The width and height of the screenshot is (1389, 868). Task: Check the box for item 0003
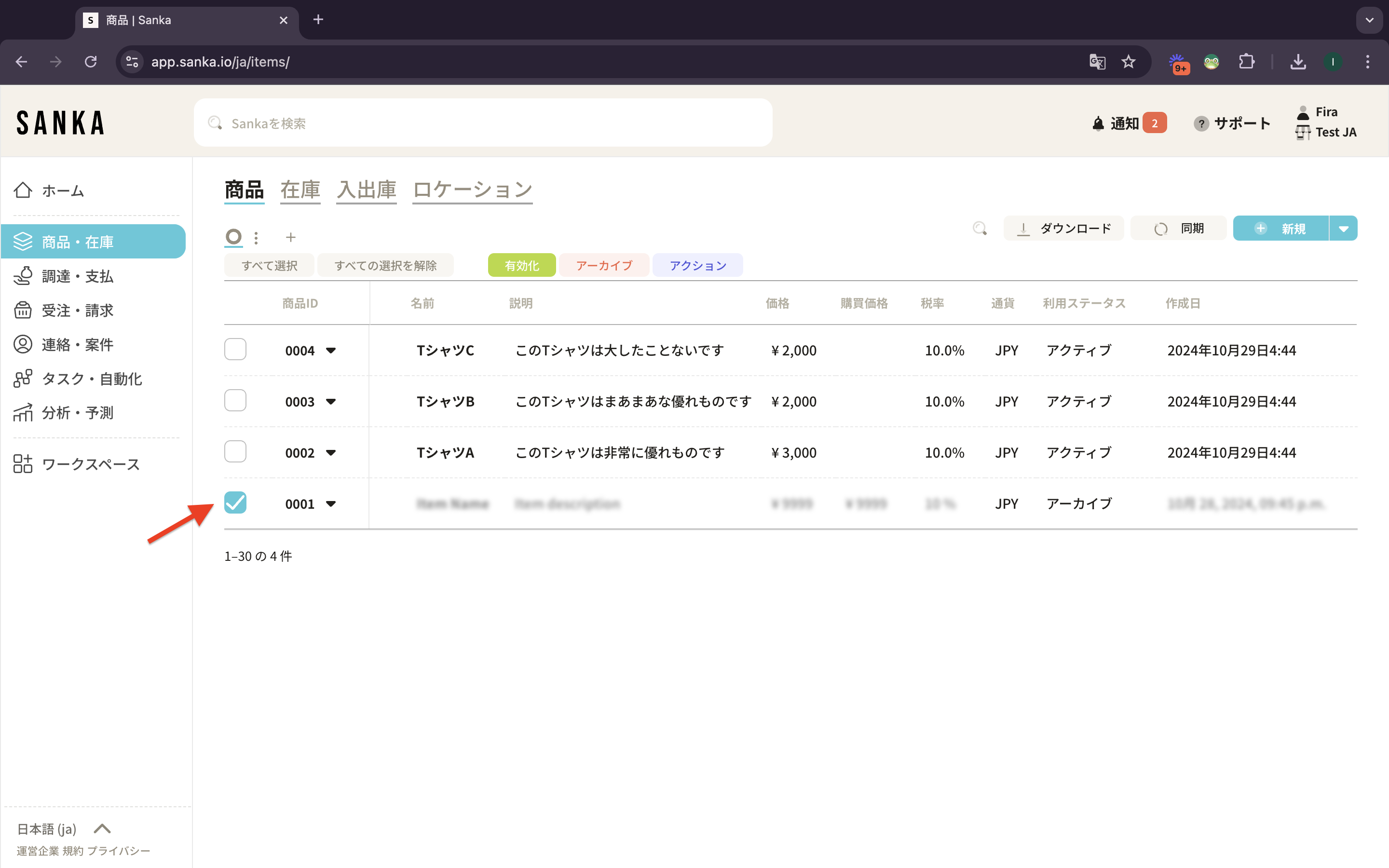pyautogui.click(x=235, y=401)
